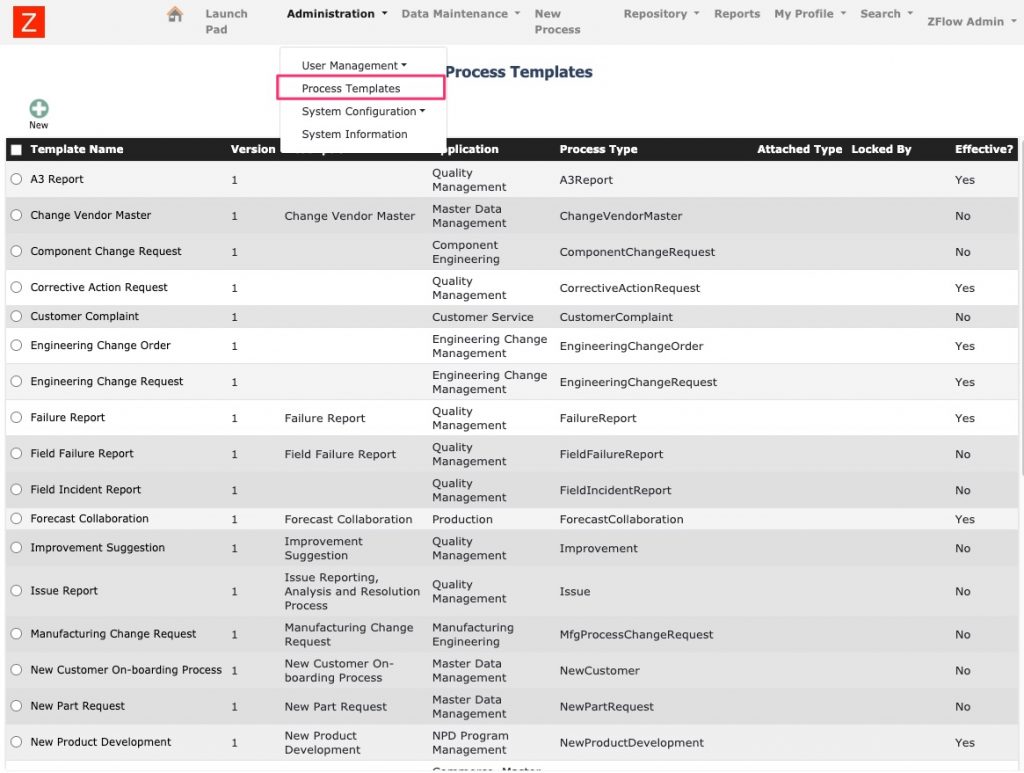Click the FieldIncidentReport process type cell
The height and width of the screenshot is (773, 1024).
tap(615, 490)
